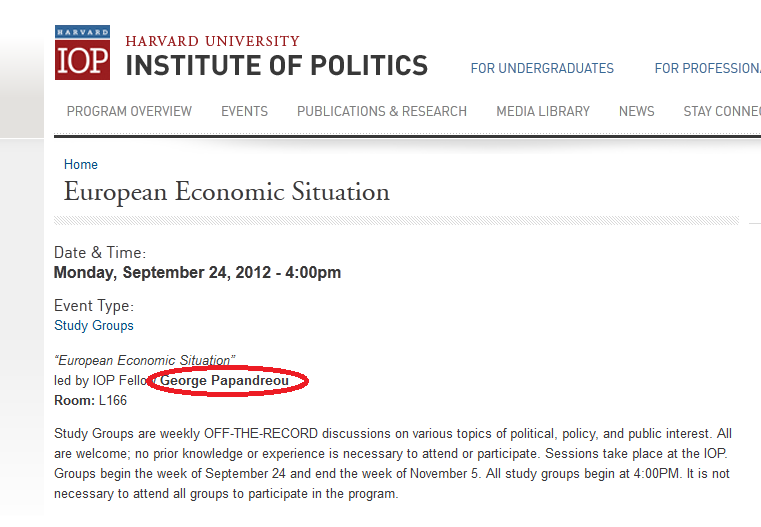Click the Study Groups description paragraph
The image size is (761, 527).
pos(393,463)
